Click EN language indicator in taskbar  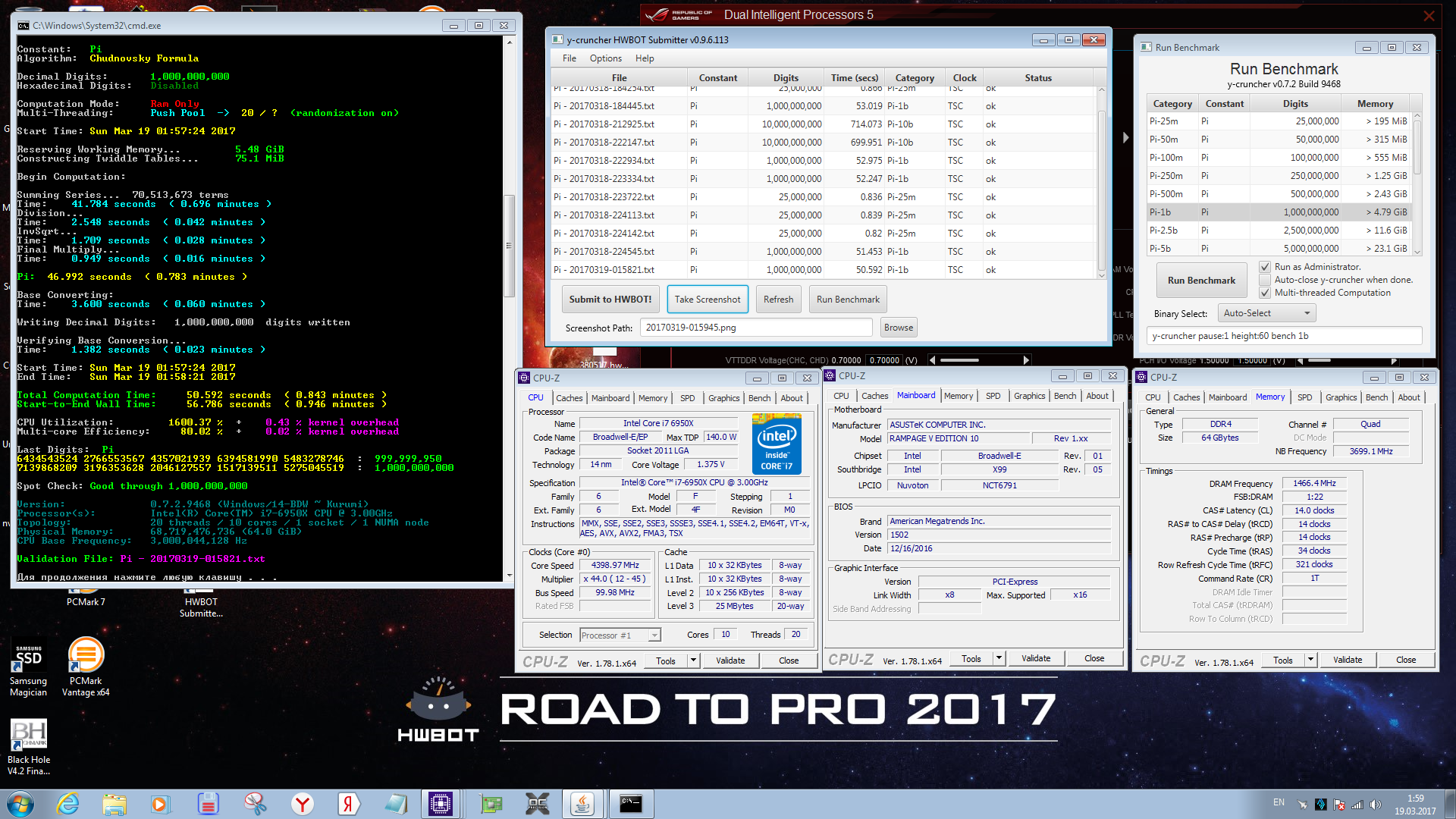[1279, 802]
